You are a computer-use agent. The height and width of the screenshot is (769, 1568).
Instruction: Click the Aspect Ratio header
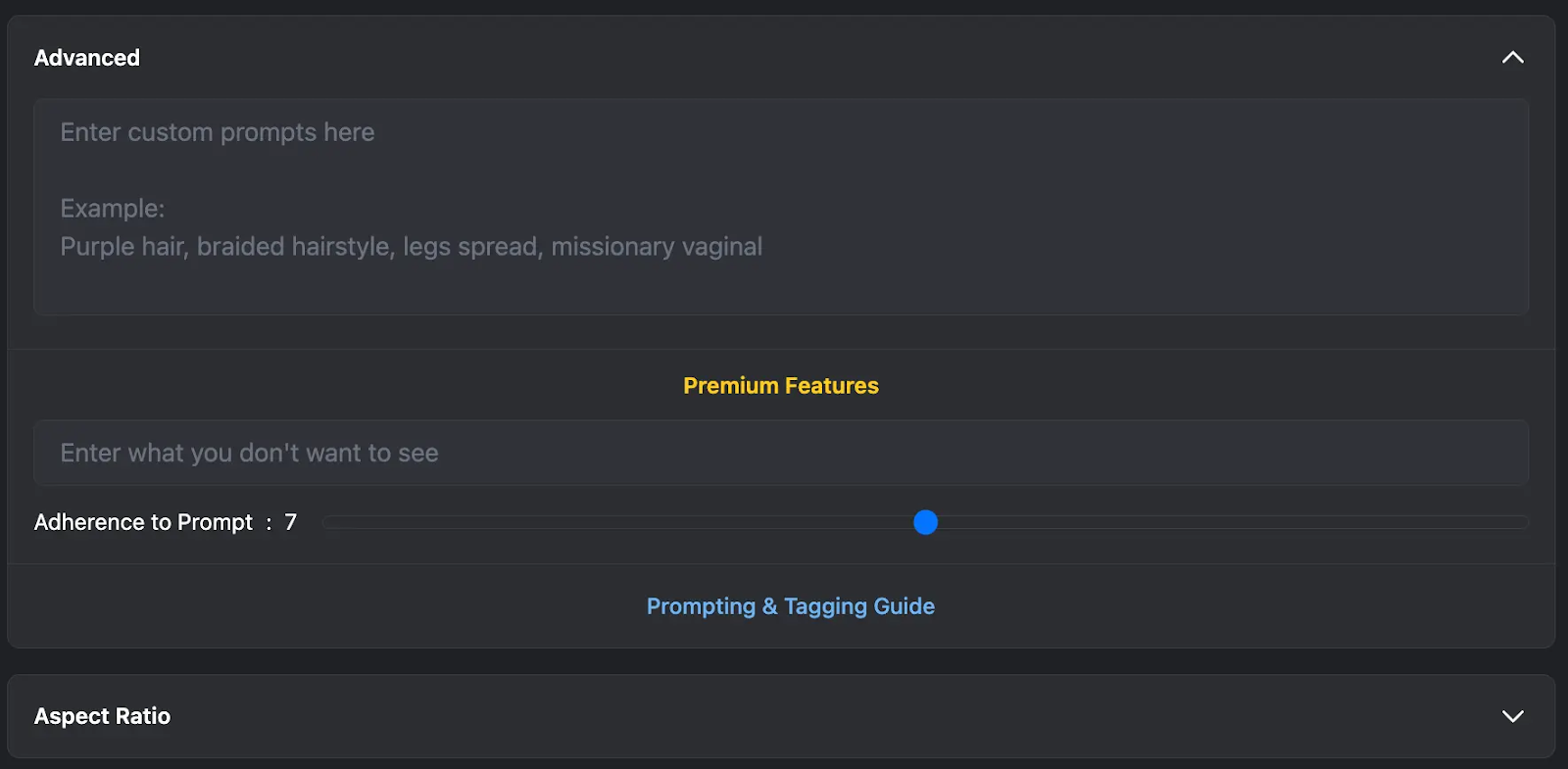[102, 716]
